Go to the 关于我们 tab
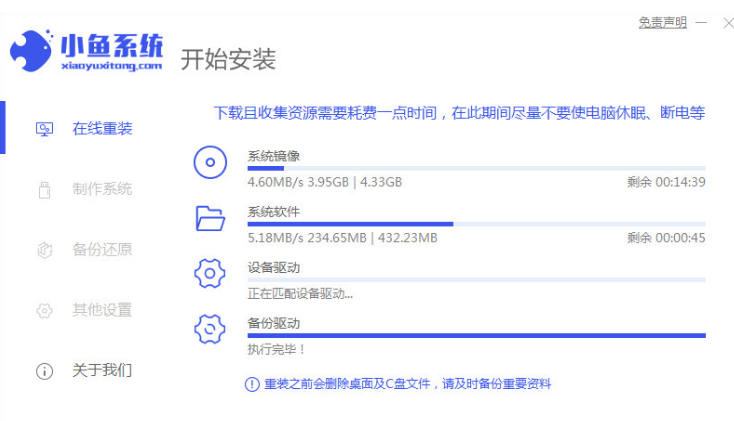This screenshot has height=421, width=734. click(101, 371)
